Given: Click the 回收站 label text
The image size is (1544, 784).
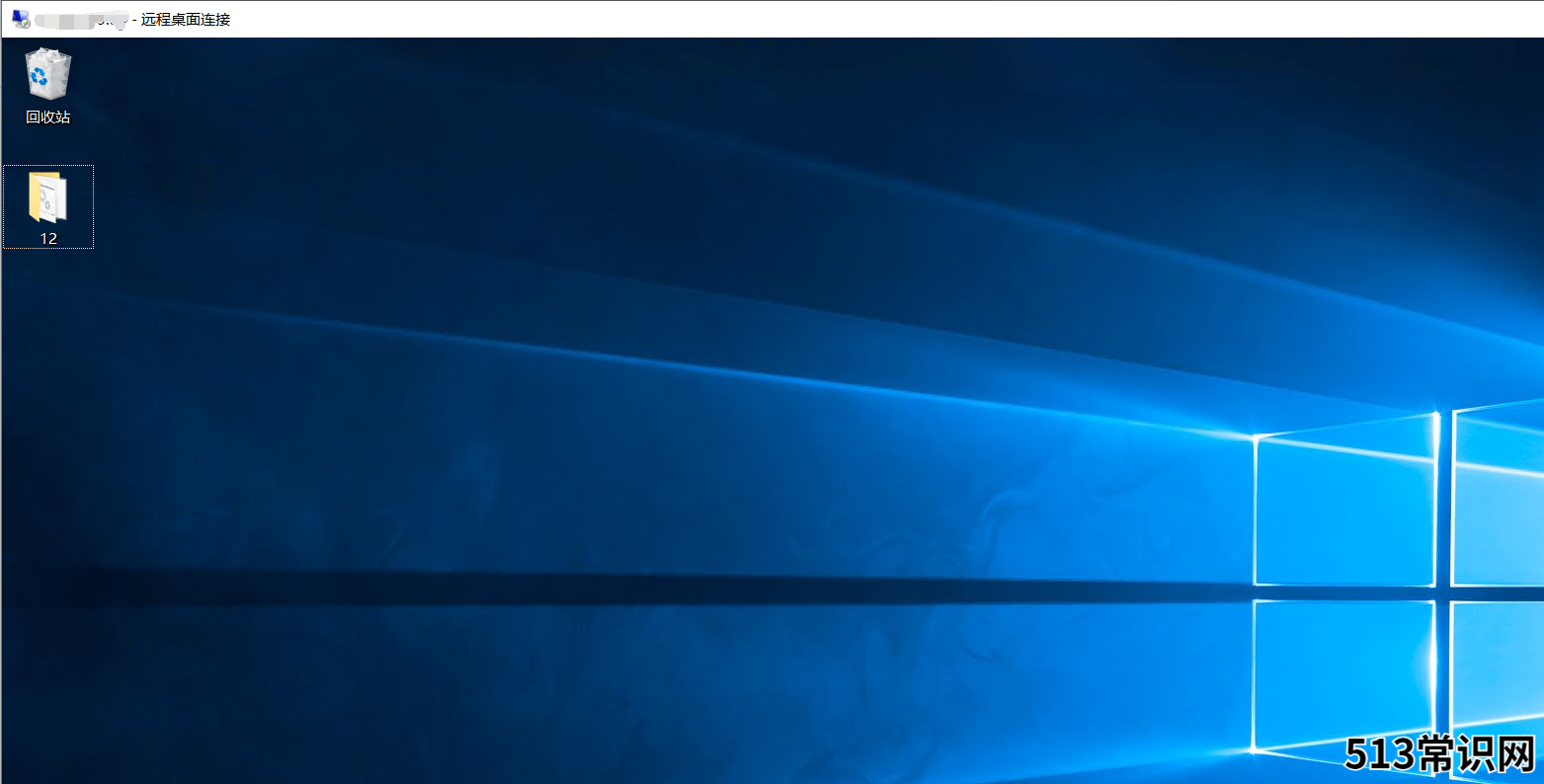Looking at the screenshot, I should pyautogui.click(x=48, y=118).
